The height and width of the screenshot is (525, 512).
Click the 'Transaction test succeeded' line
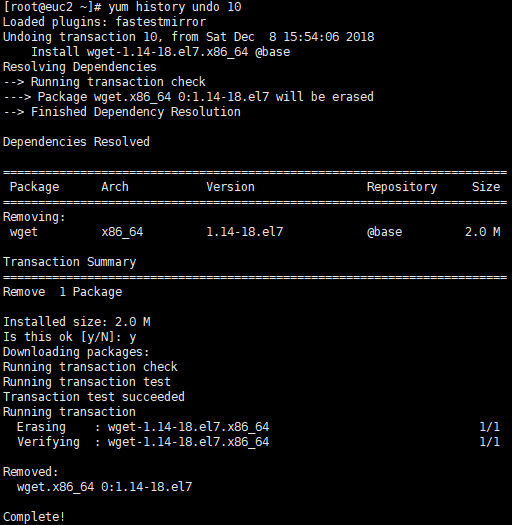pos(94,397)
